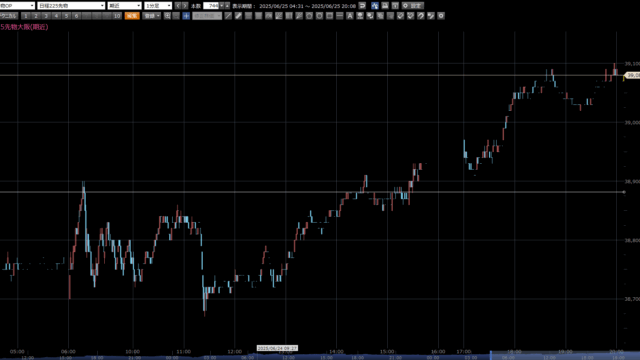This screenshot has width=640, height=360.
Task: Expand the 登録 dropdown button
Action: [152, 16]
